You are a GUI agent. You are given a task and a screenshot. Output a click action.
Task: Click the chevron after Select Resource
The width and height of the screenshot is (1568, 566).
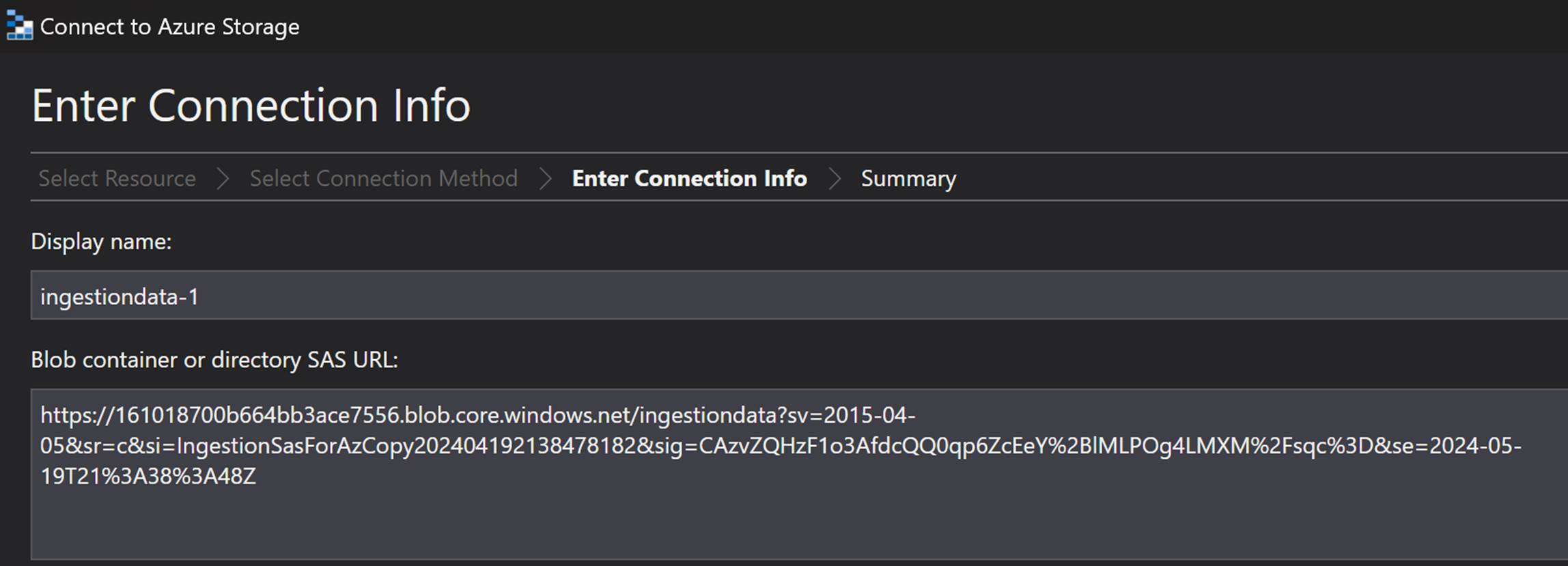click(223, 178)
